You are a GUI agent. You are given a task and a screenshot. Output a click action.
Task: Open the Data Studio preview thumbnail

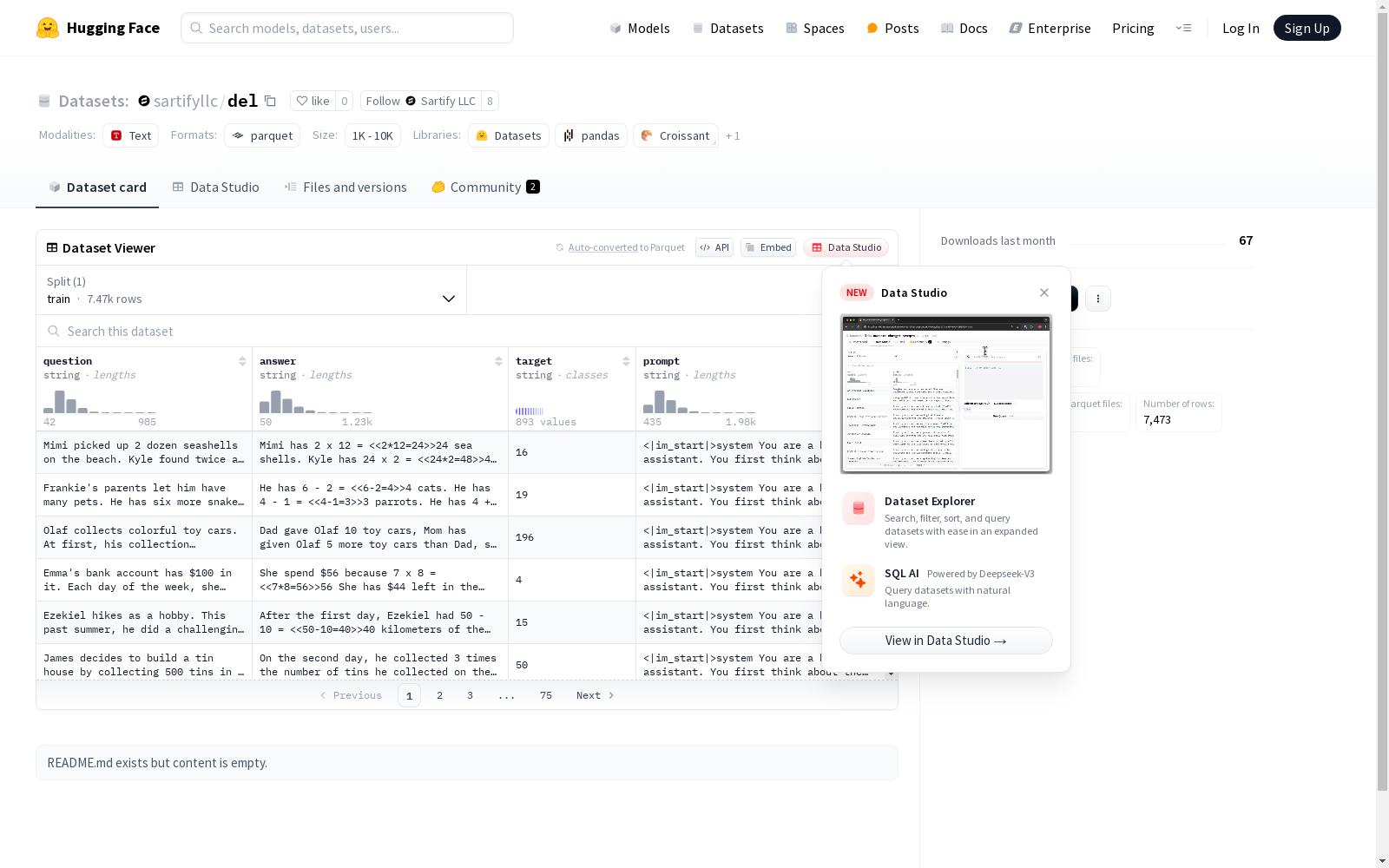(946, 394)
